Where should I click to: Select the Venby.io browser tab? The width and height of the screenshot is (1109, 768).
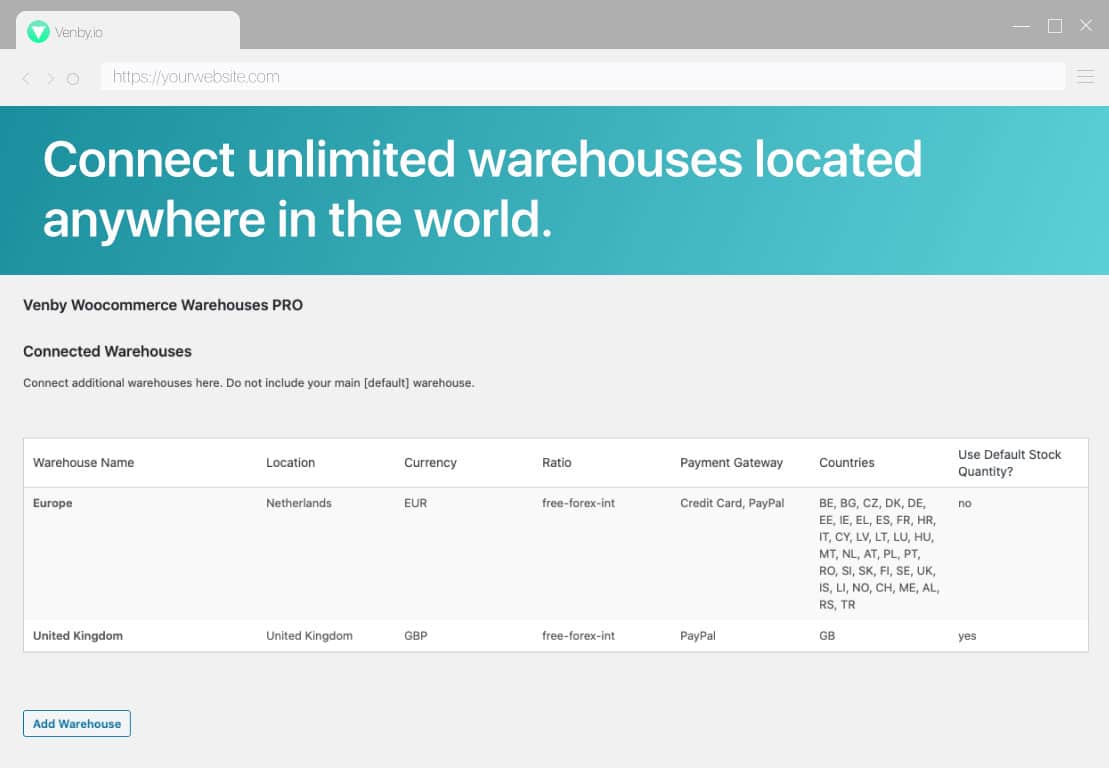point(128,30)
